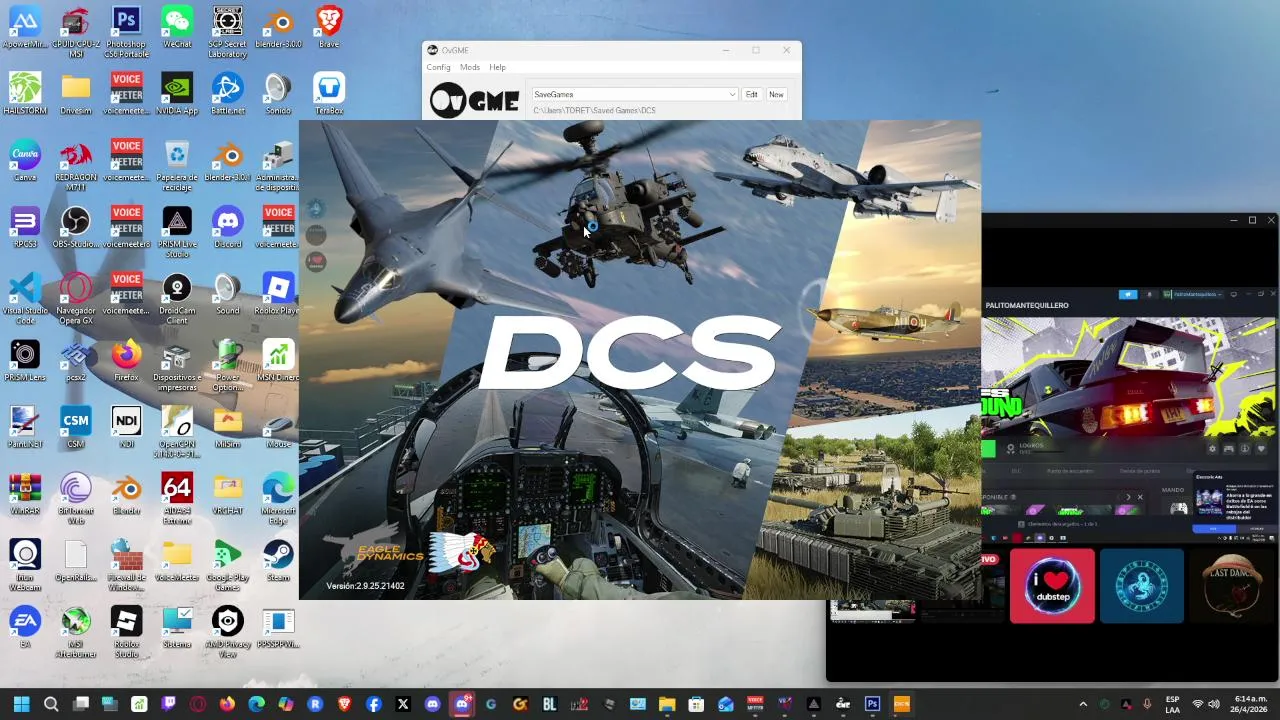Open the Mods menu in OvGME

[469, 67]
